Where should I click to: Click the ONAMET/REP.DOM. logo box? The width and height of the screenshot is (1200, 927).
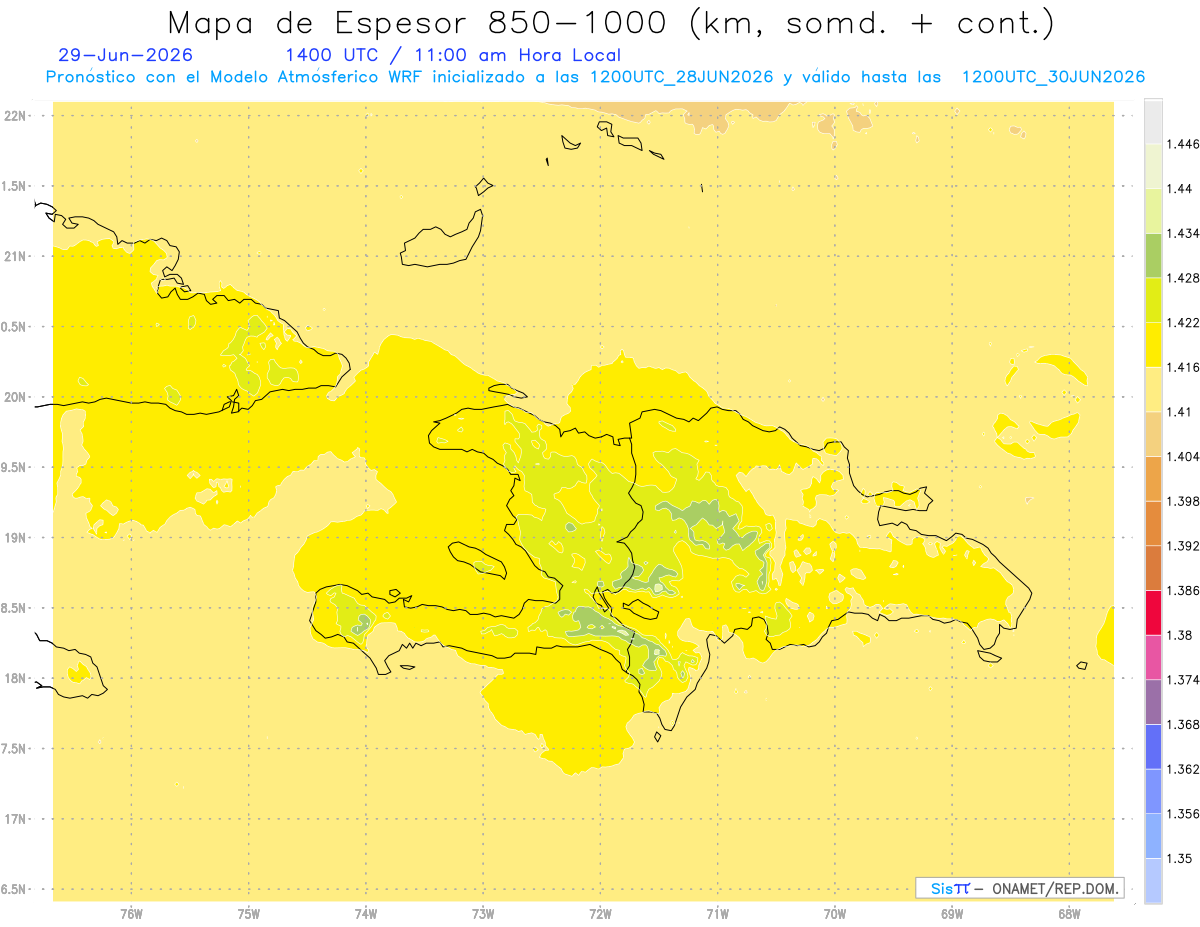coord(1019,888)
